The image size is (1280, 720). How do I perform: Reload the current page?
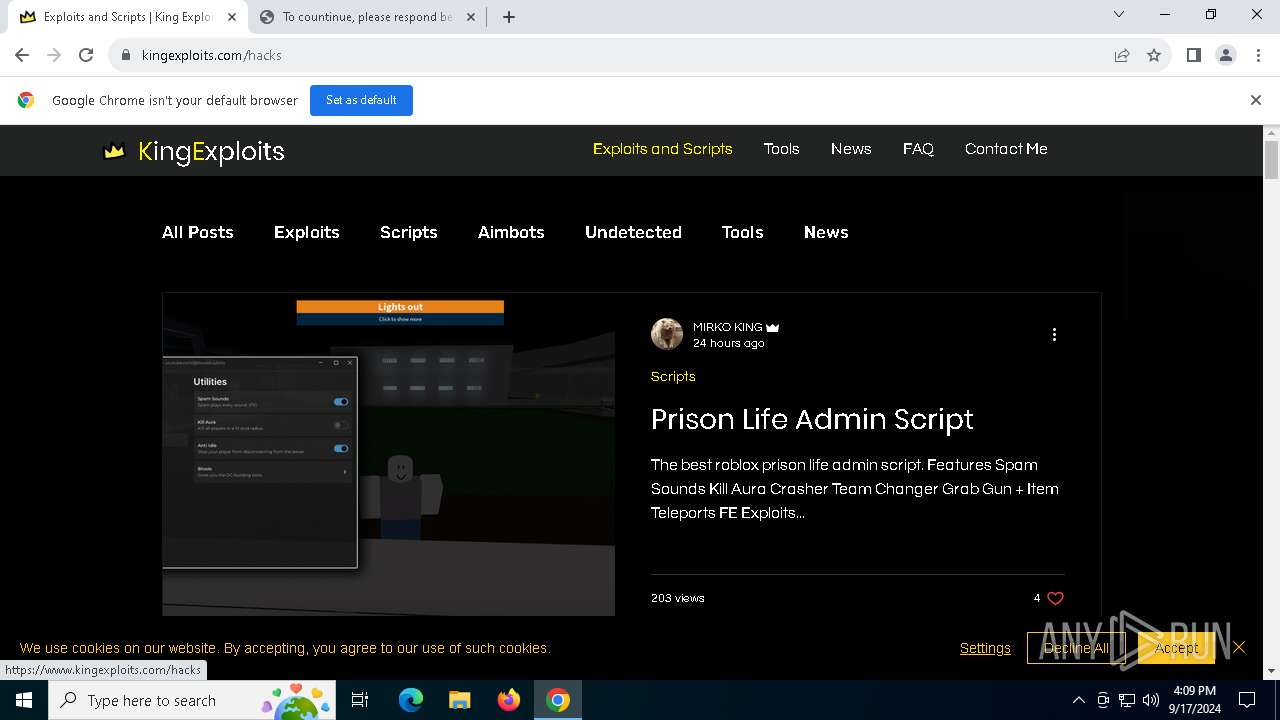click(86, 55)
